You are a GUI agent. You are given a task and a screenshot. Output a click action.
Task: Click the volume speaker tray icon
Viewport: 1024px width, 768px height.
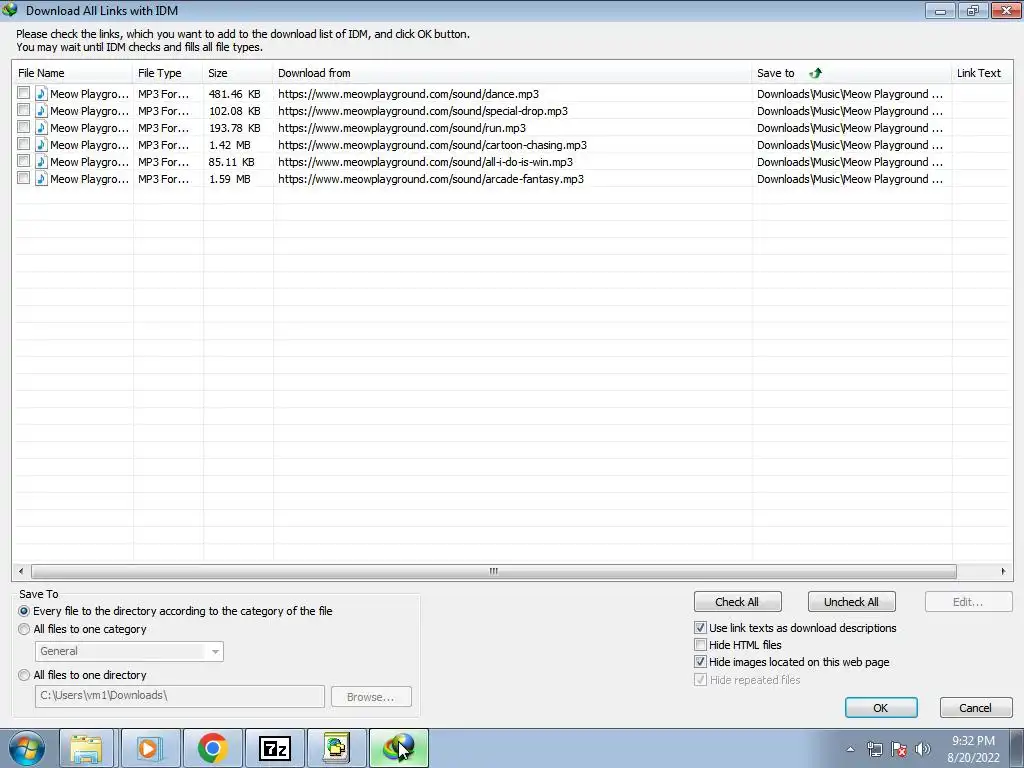[x=922, y=749]
